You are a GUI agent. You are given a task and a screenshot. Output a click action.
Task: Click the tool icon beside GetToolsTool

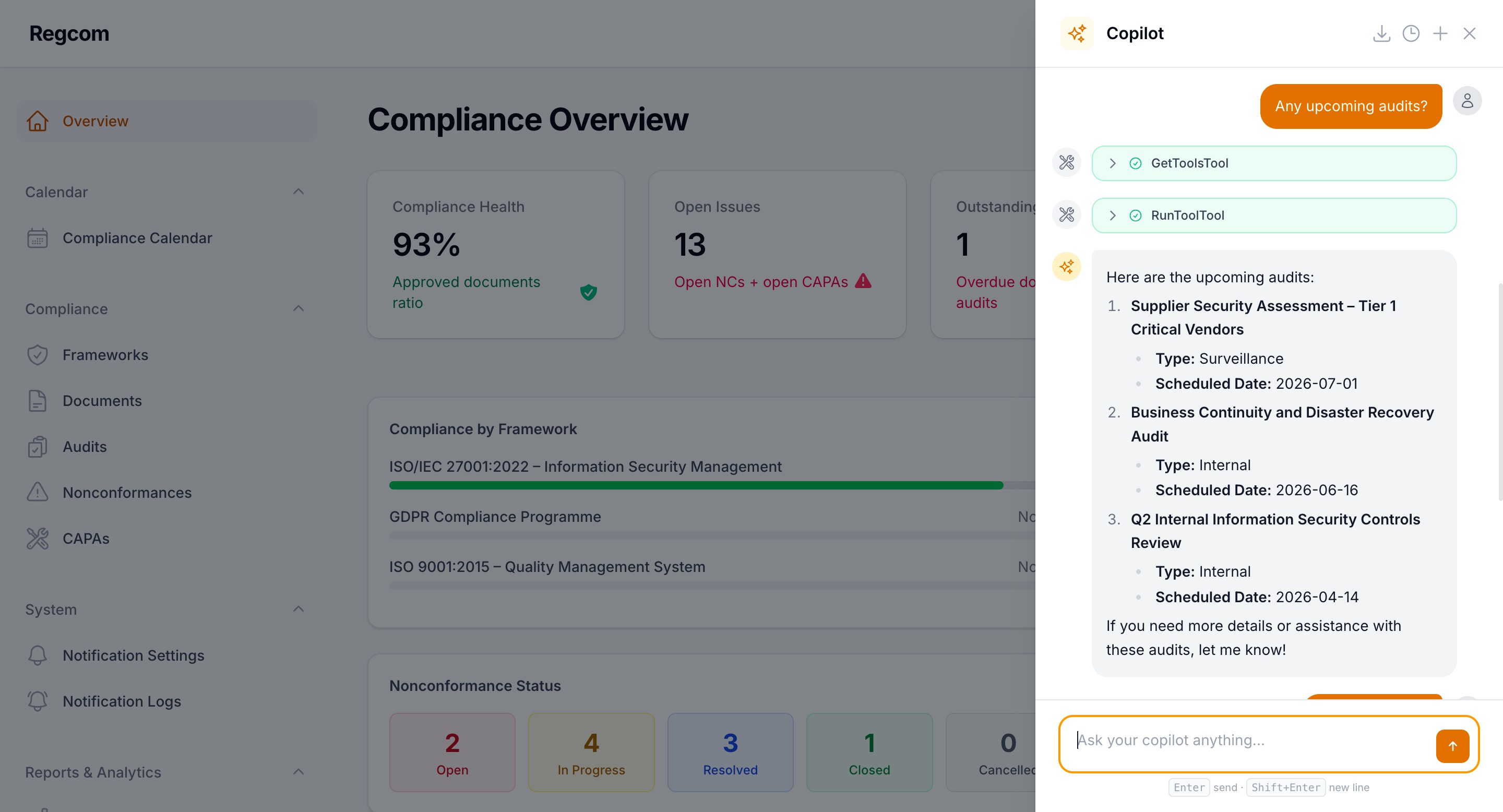click(x=1067, y=163)
